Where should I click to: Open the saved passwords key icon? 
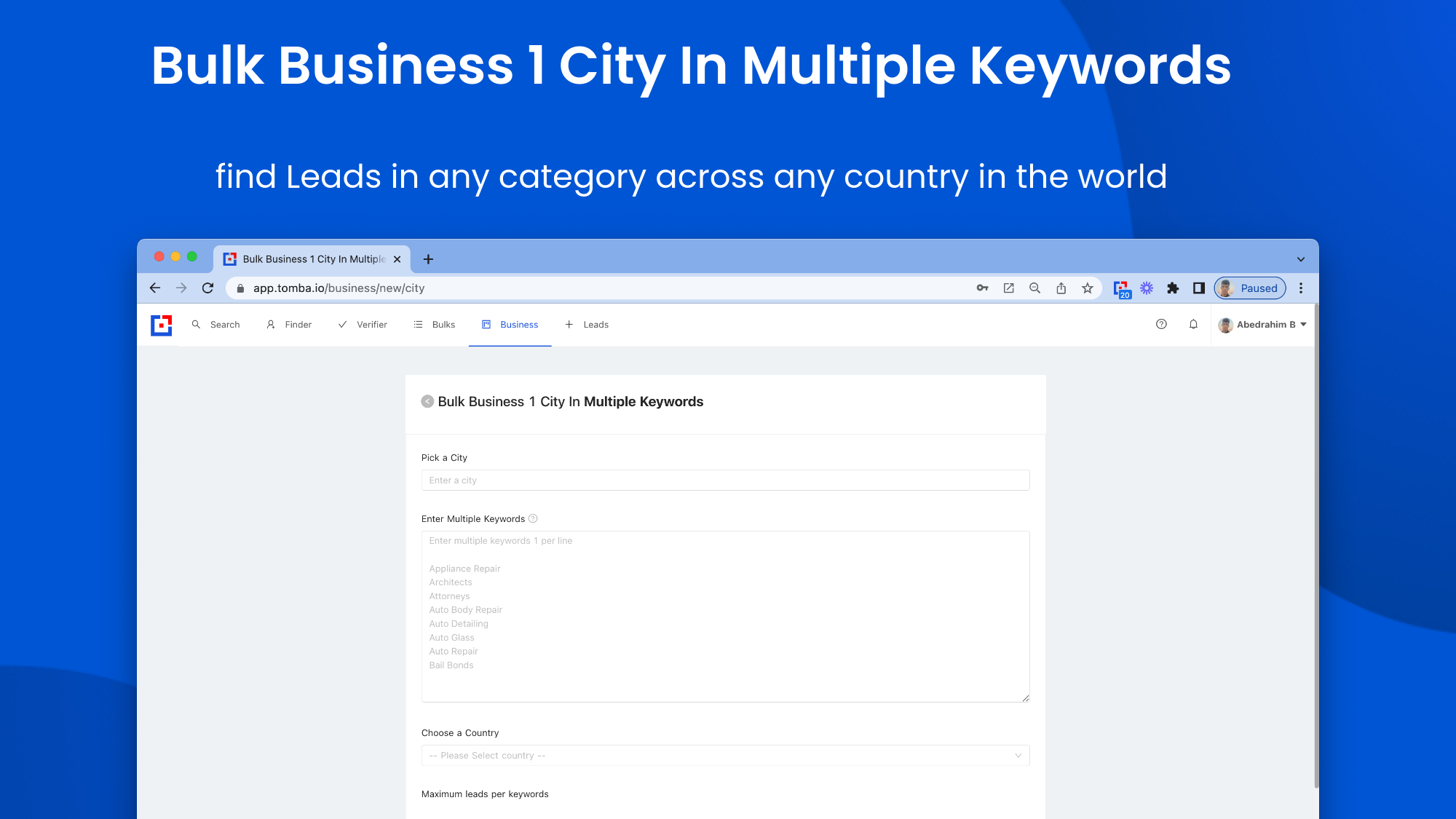[x=982, y=288]
